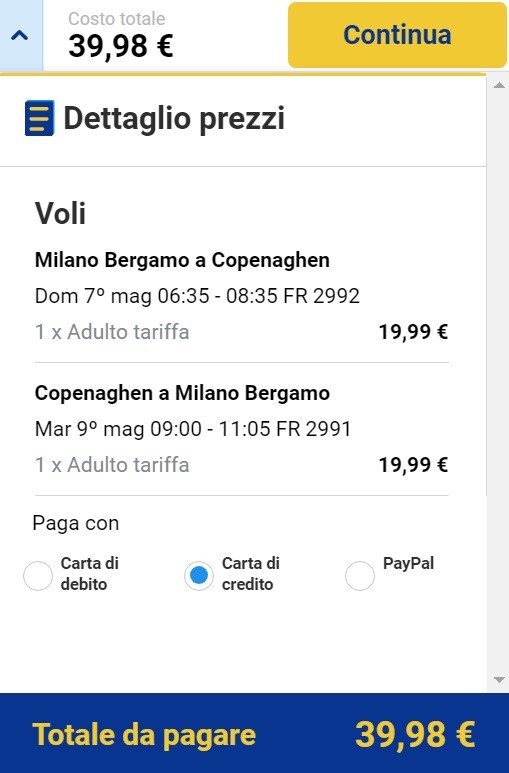Click the Milano Bergamo a Copenaghen heading
Viewport: 509px width, 773px height.
pyautogui.click(x=182, y=260)
